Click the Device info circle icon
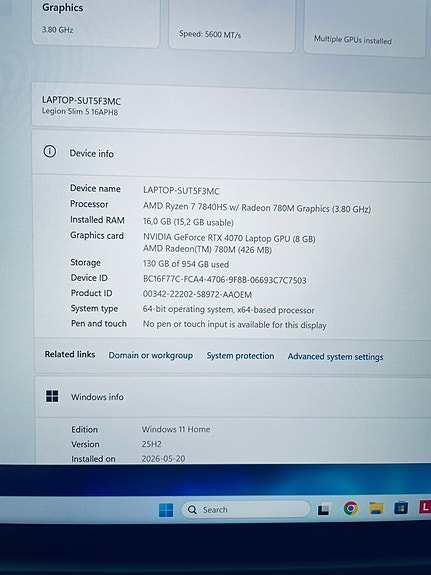 pyautogui.click(x=50, y=151)
